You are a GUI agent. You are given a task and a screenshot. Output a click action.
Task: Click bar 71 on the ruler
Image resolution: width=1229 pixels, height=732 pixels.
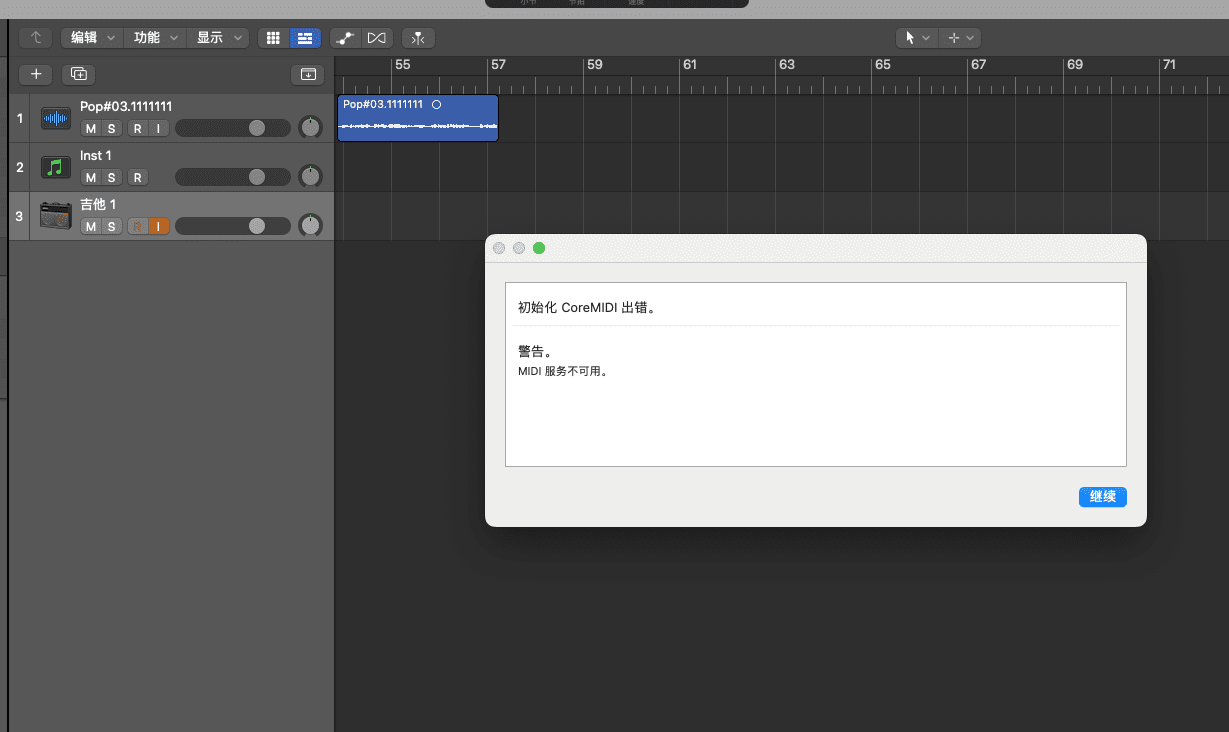tap(1169, 65)
